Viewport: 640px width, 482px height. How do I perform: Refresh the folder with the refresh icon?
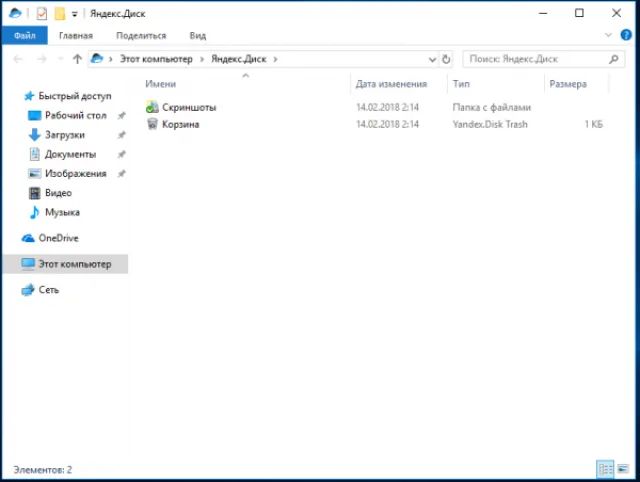point(446,59)
